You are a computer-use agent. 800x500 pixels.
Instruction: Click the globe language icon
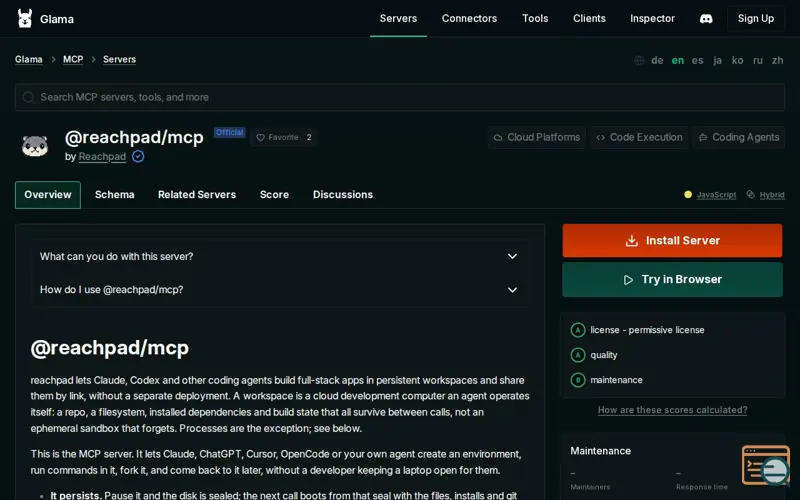point(639,60)
